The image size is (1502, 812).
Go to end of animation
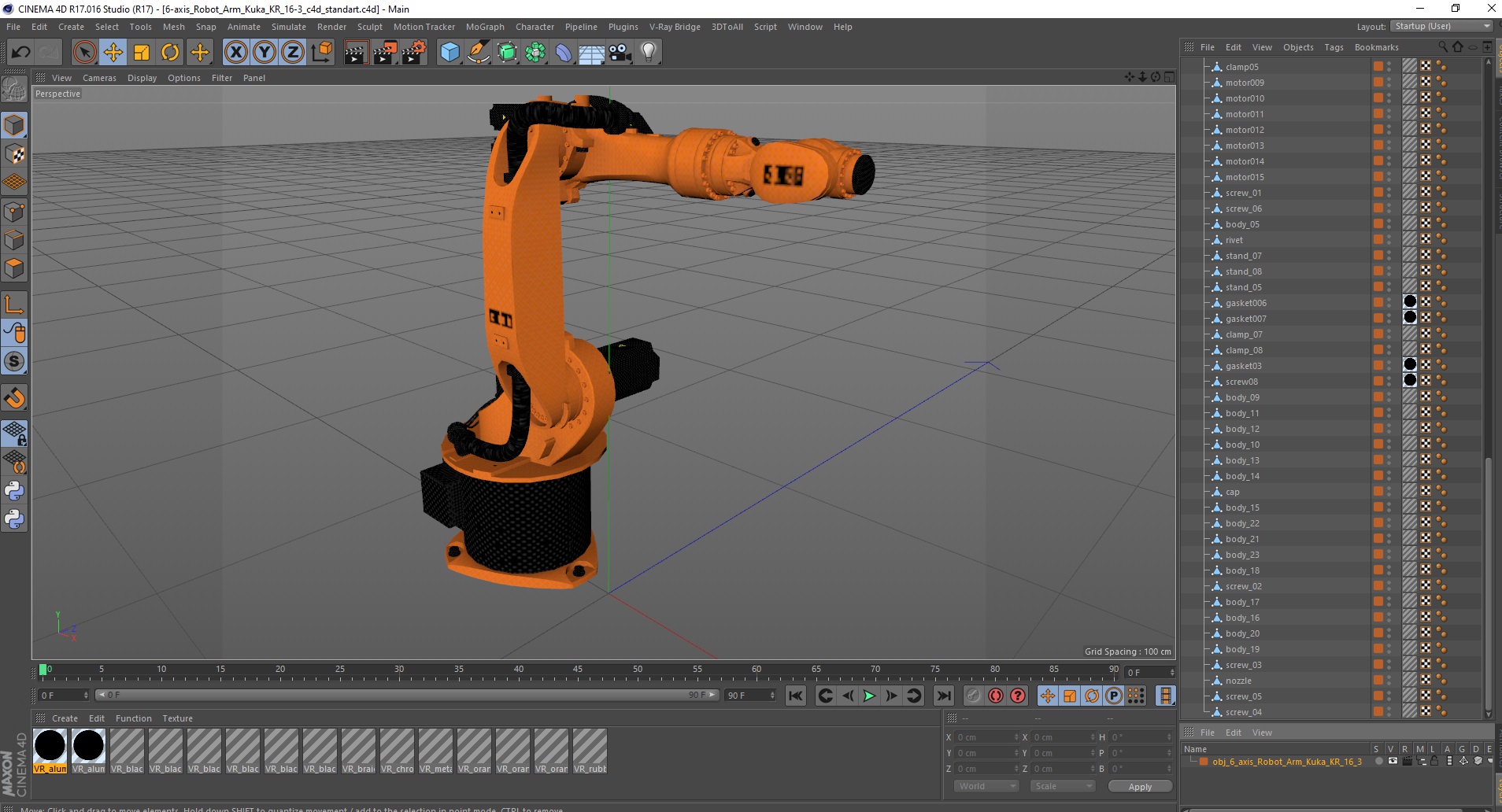point(943,696)
